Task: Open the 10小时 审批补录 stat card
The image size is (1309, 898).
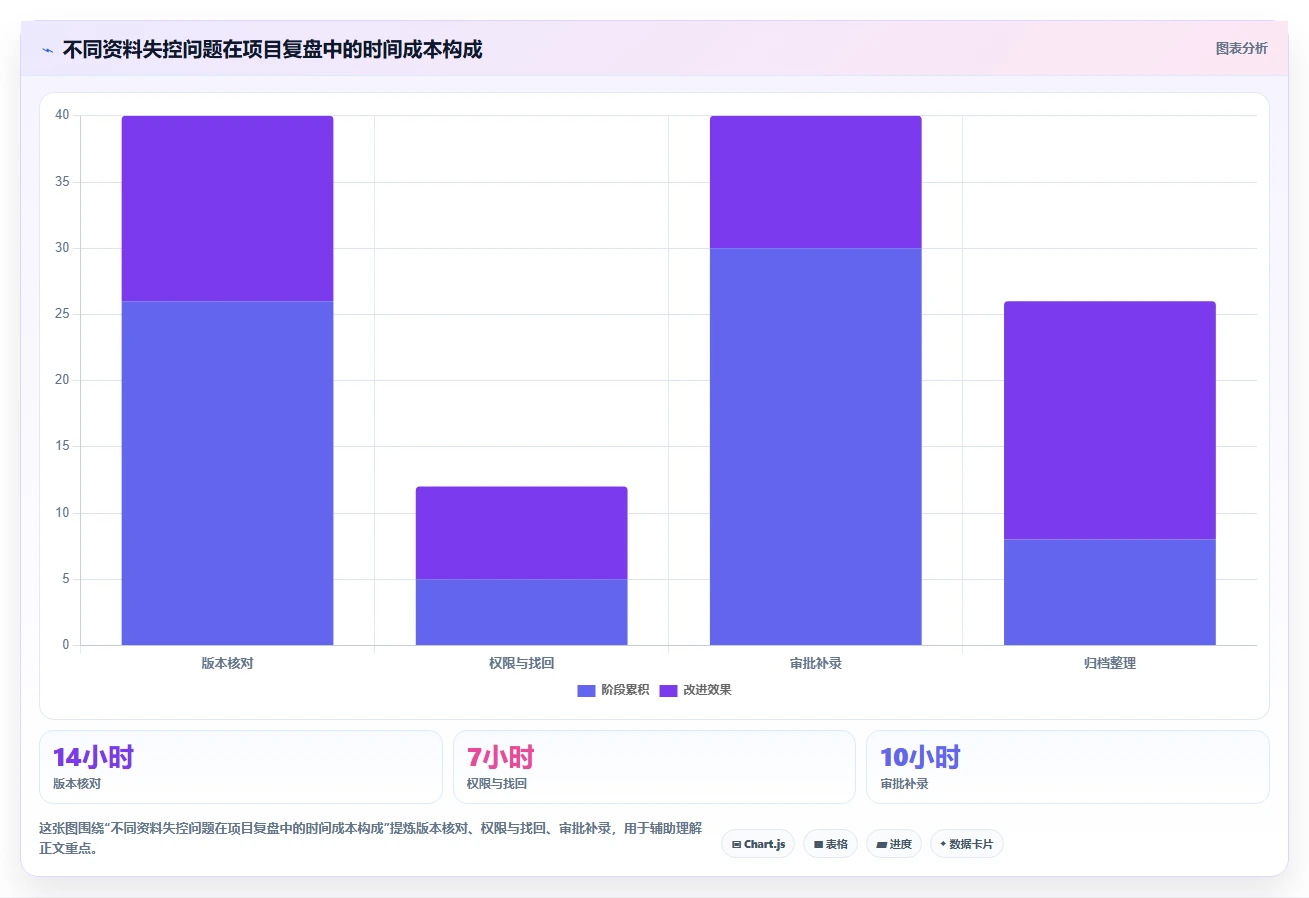Action: coord(1068,767)
